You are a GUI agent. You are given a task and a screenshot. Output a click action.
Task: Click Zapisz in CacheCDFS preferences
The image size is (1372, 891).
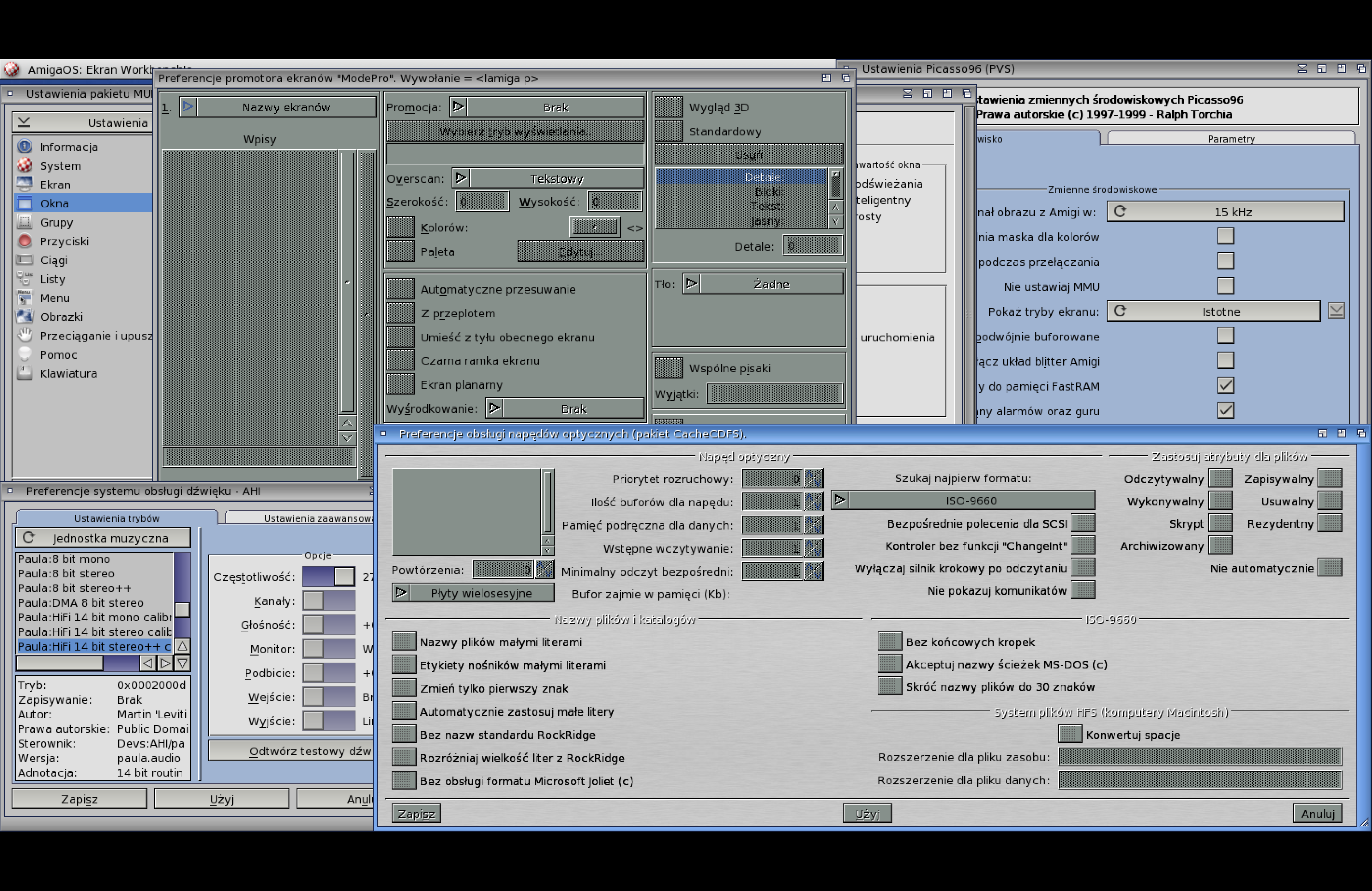coord(416,813)
